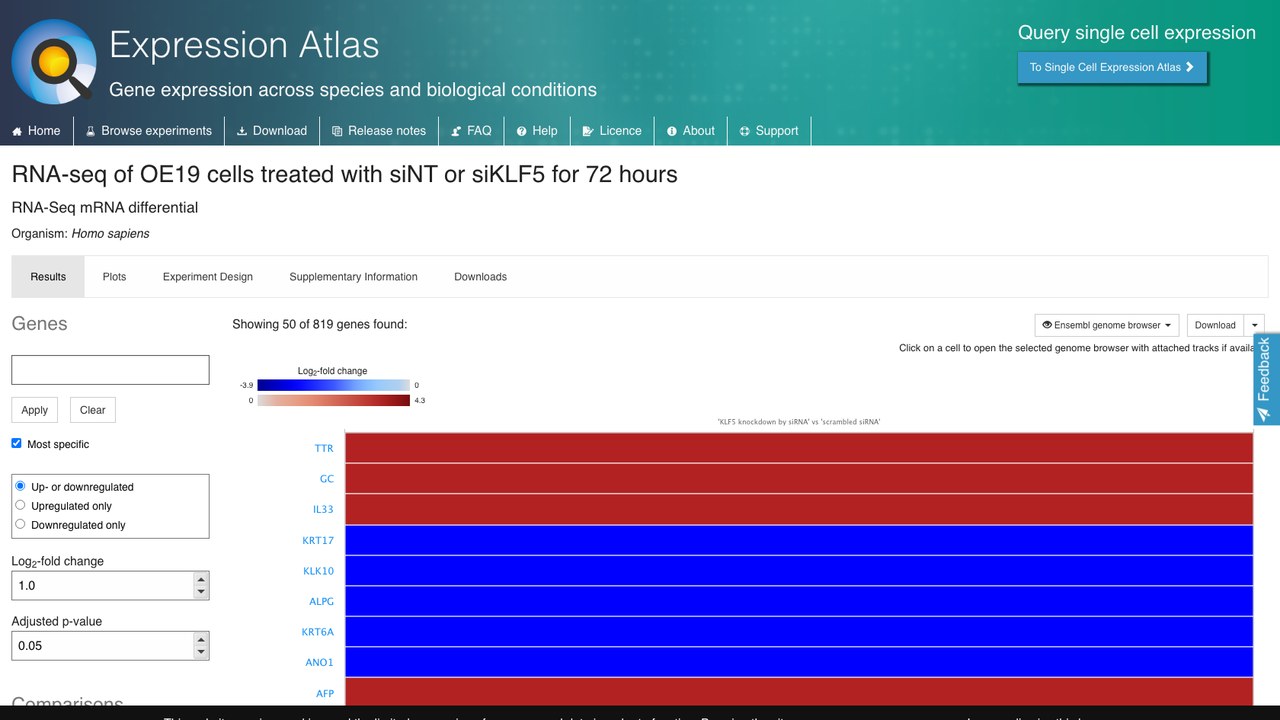Viewport: 1280px width, 720px height.
Task: Open the IL33 gene link
Action: click(323, 510)
